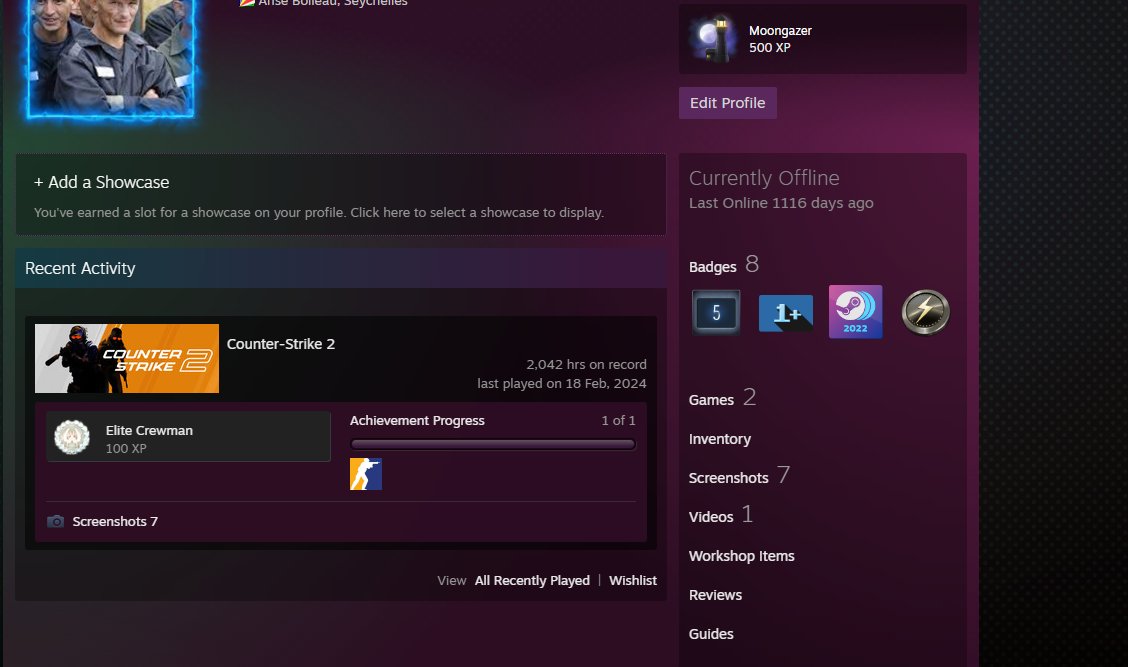Image resolution: width=1128 pixels, height=667 pixels.
Task: Open the Counter-Strike 2 title link
Action: click(281, 344)
